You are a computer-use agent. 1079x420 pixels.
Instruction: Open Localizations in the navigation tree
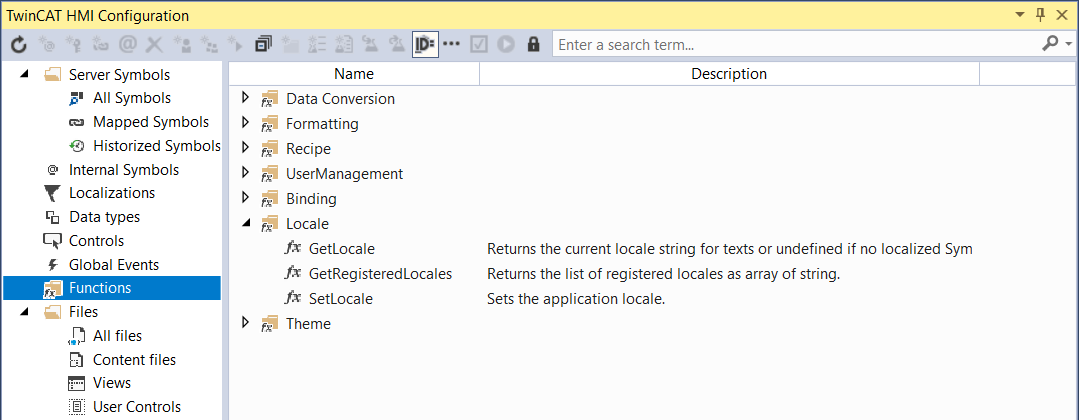click(x=112, y=193)
